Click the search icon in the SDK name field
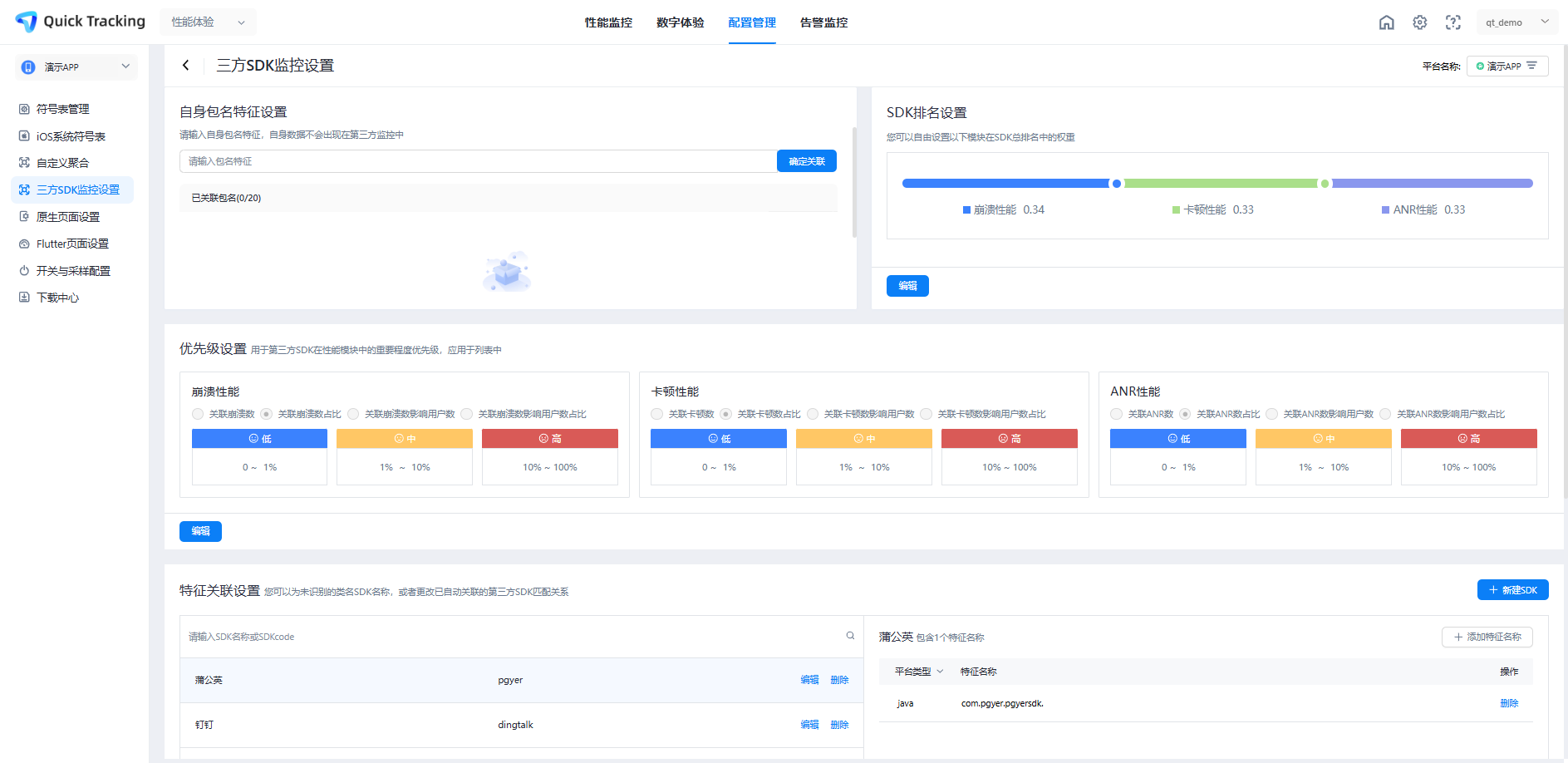1568x763 pixels. tap(850, 636)
